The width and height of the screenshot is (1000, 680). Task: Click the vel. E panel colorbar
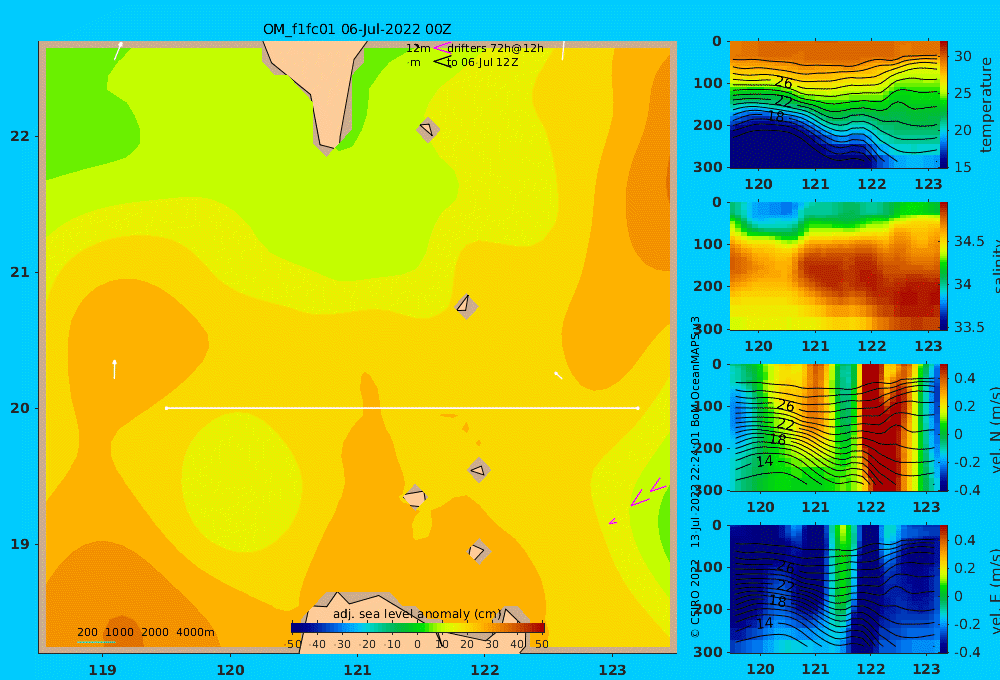(x=943, y=589)
